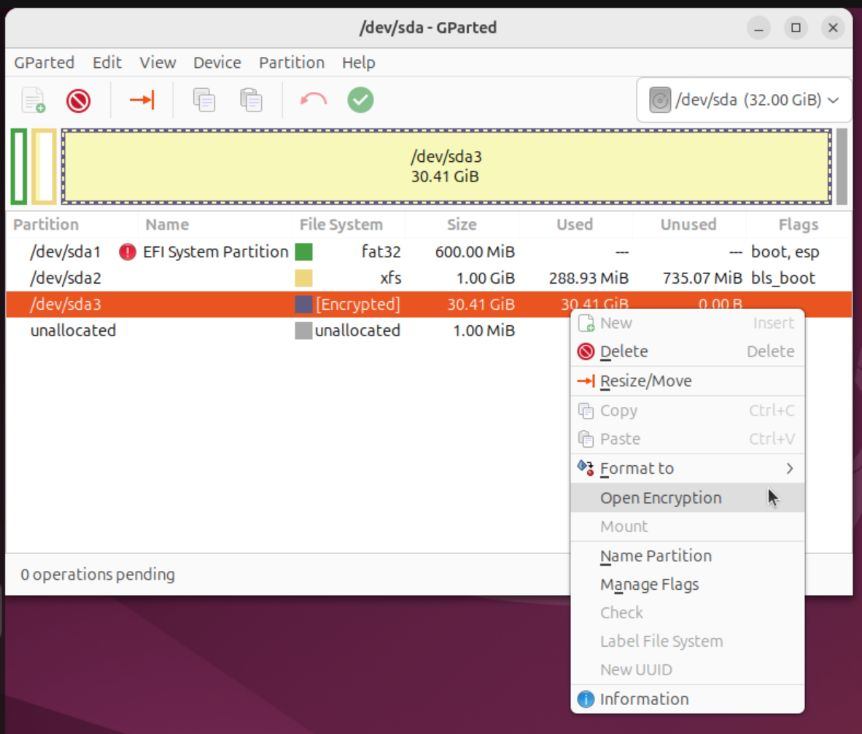Click the New icon in context menu
Viewport: 862px width, 734px height.
pyautogui.click(x=586, y=323)
